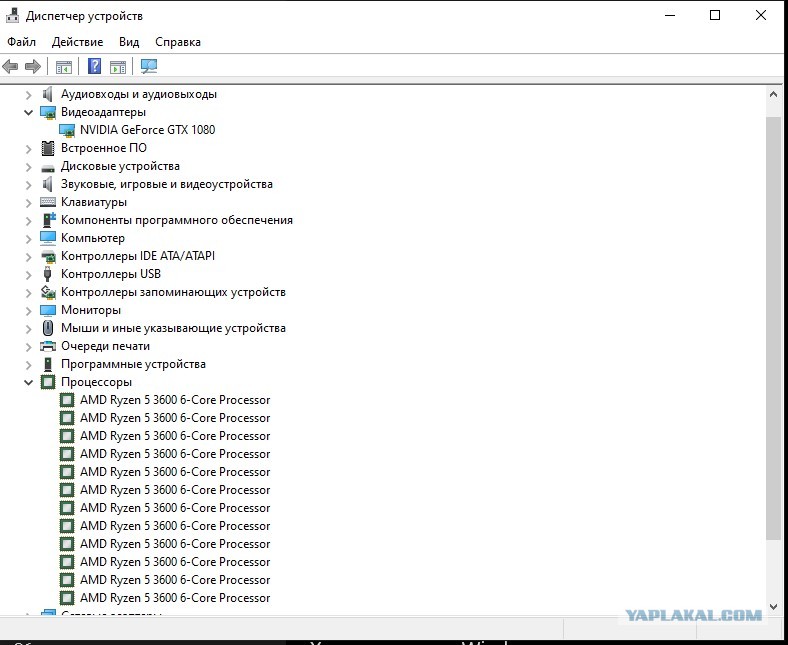Click the keyboard icon beside Клавиатуры

48,202
